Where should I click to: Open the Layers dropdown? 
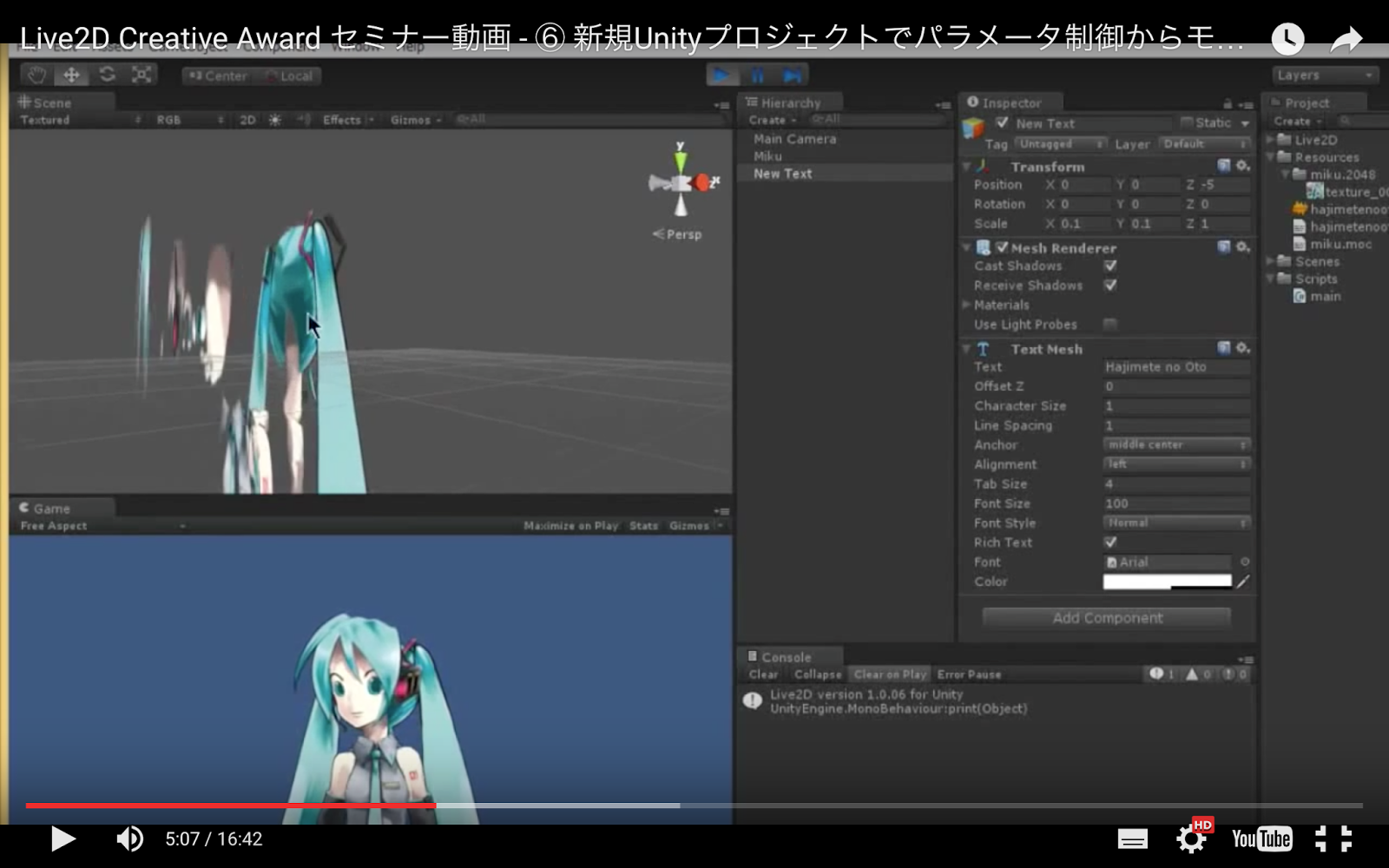[x=1325, y=76]
